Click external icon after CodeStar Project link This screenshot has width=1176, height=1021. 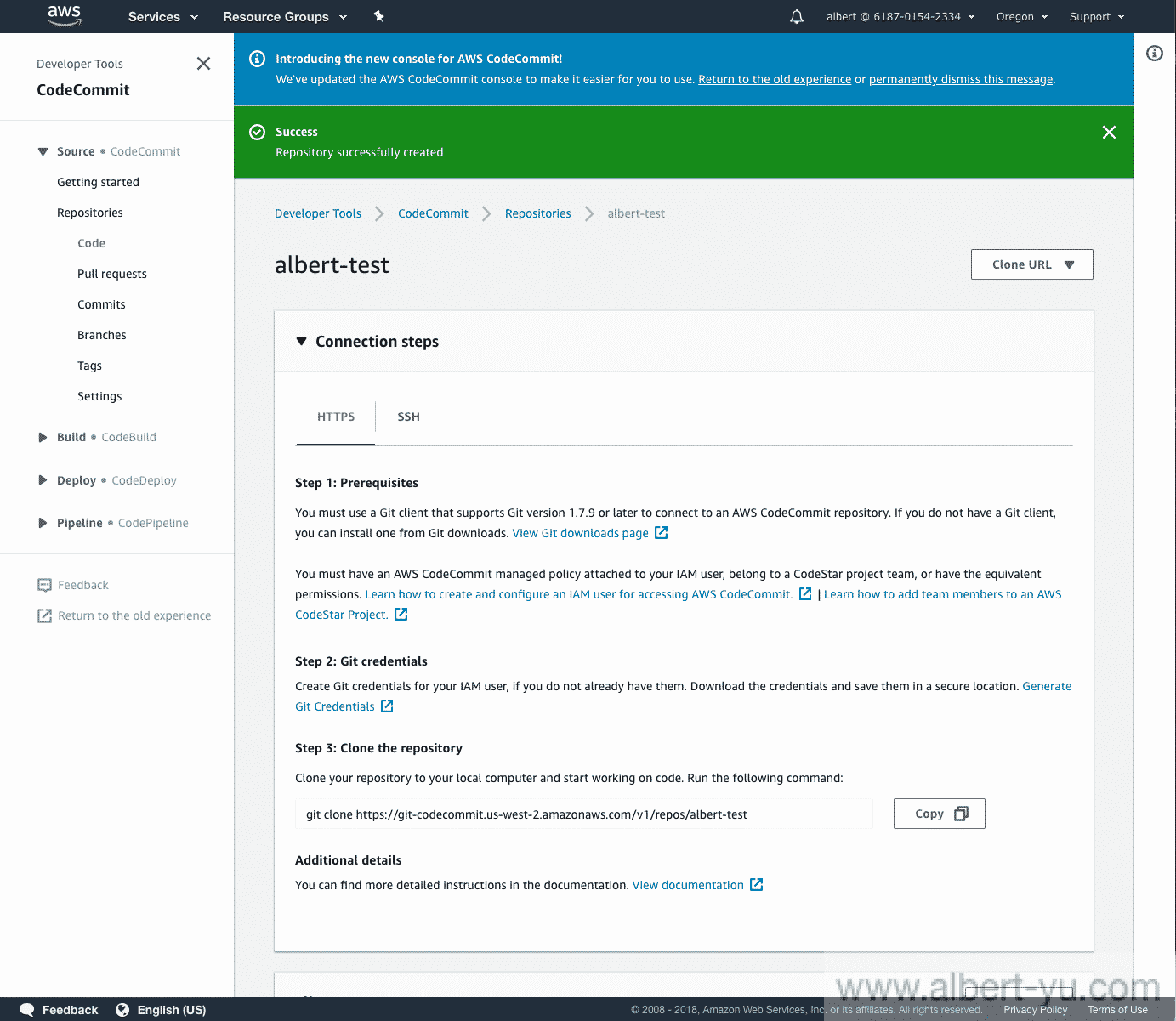401,615
